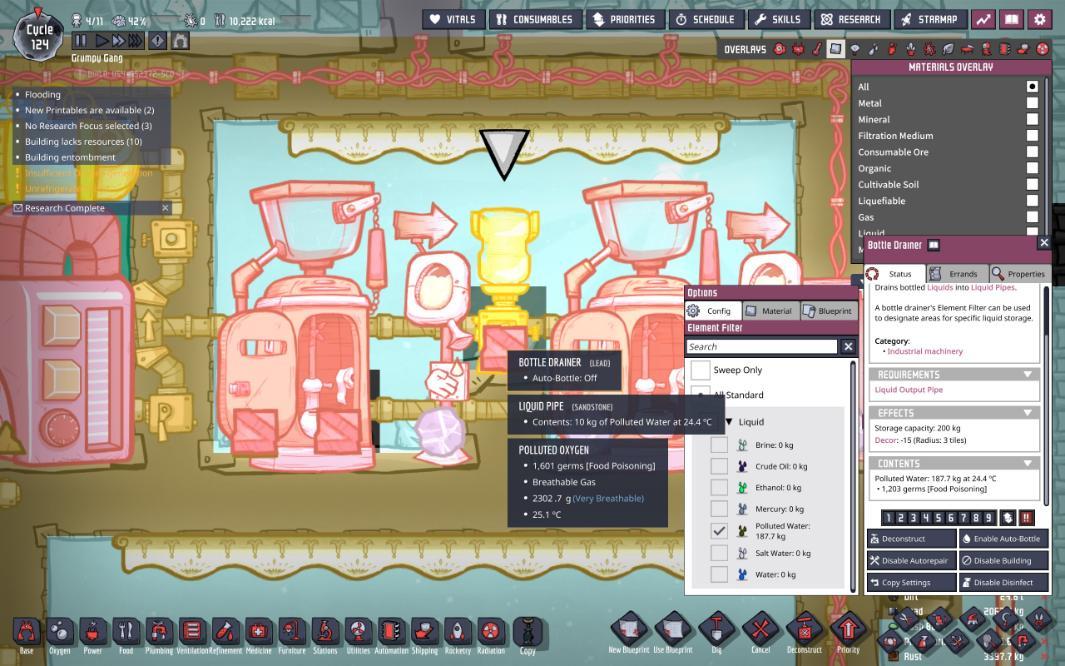Open the Plumbing build category
Screen dimensions: 1065x666
pos(159,631)
